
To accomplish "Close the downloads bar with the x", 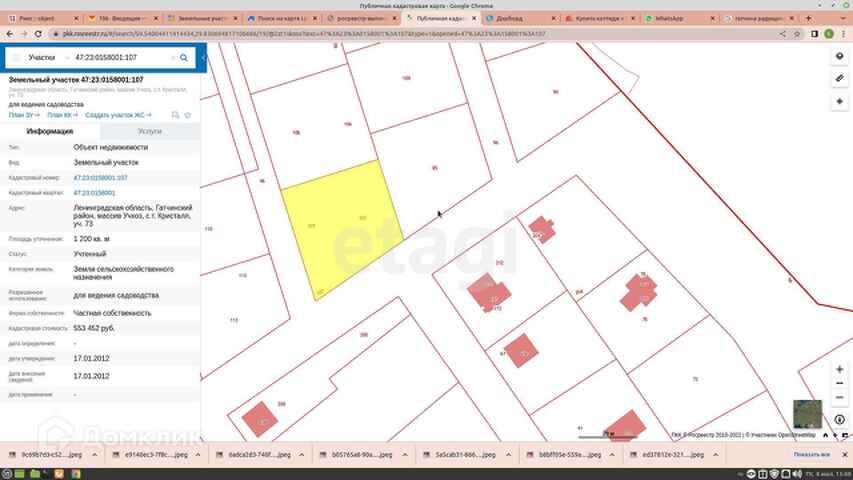I will [x=844, y=455].
